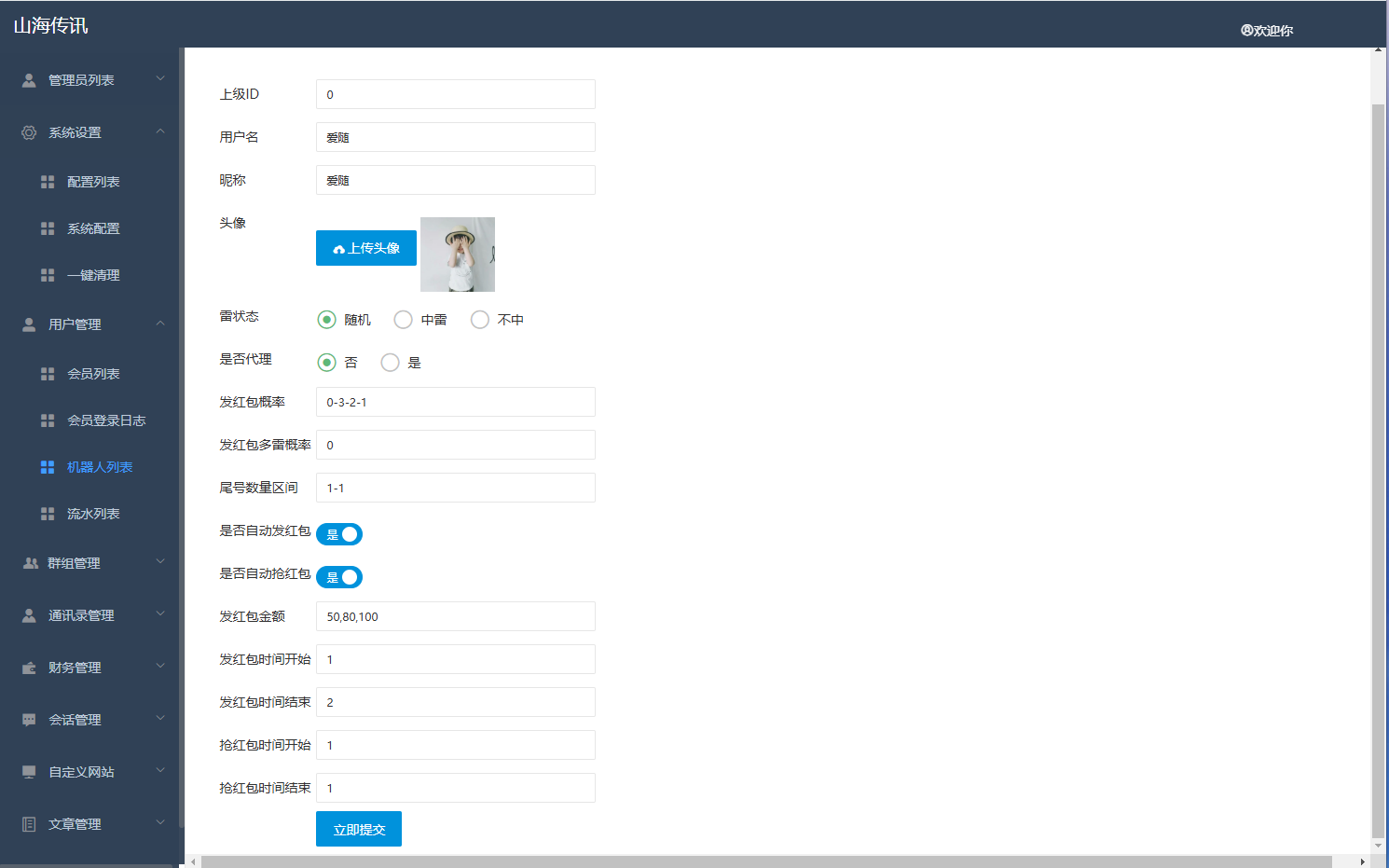Toggle the 是否自动抢红包 switch

[339, 577]
